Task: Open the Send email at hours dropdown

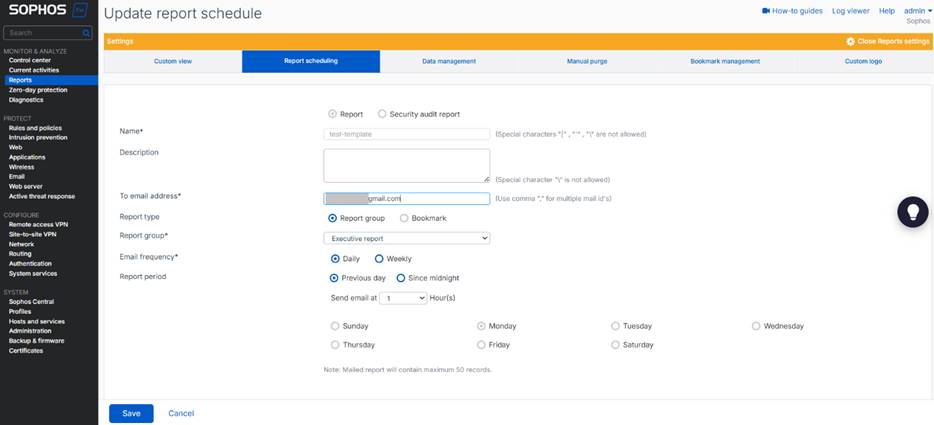Action: click(x=402, y=298)
